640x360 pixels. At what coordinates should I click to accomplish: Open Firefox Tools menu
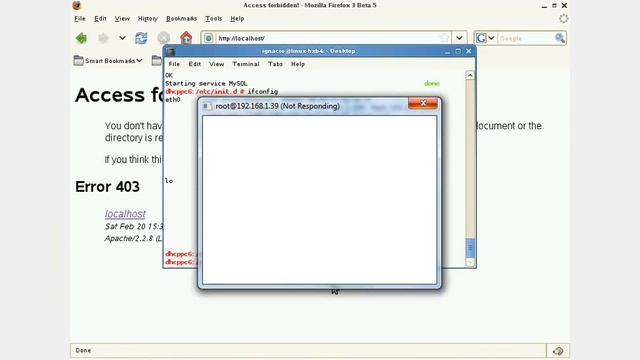[x=213, y=18]
